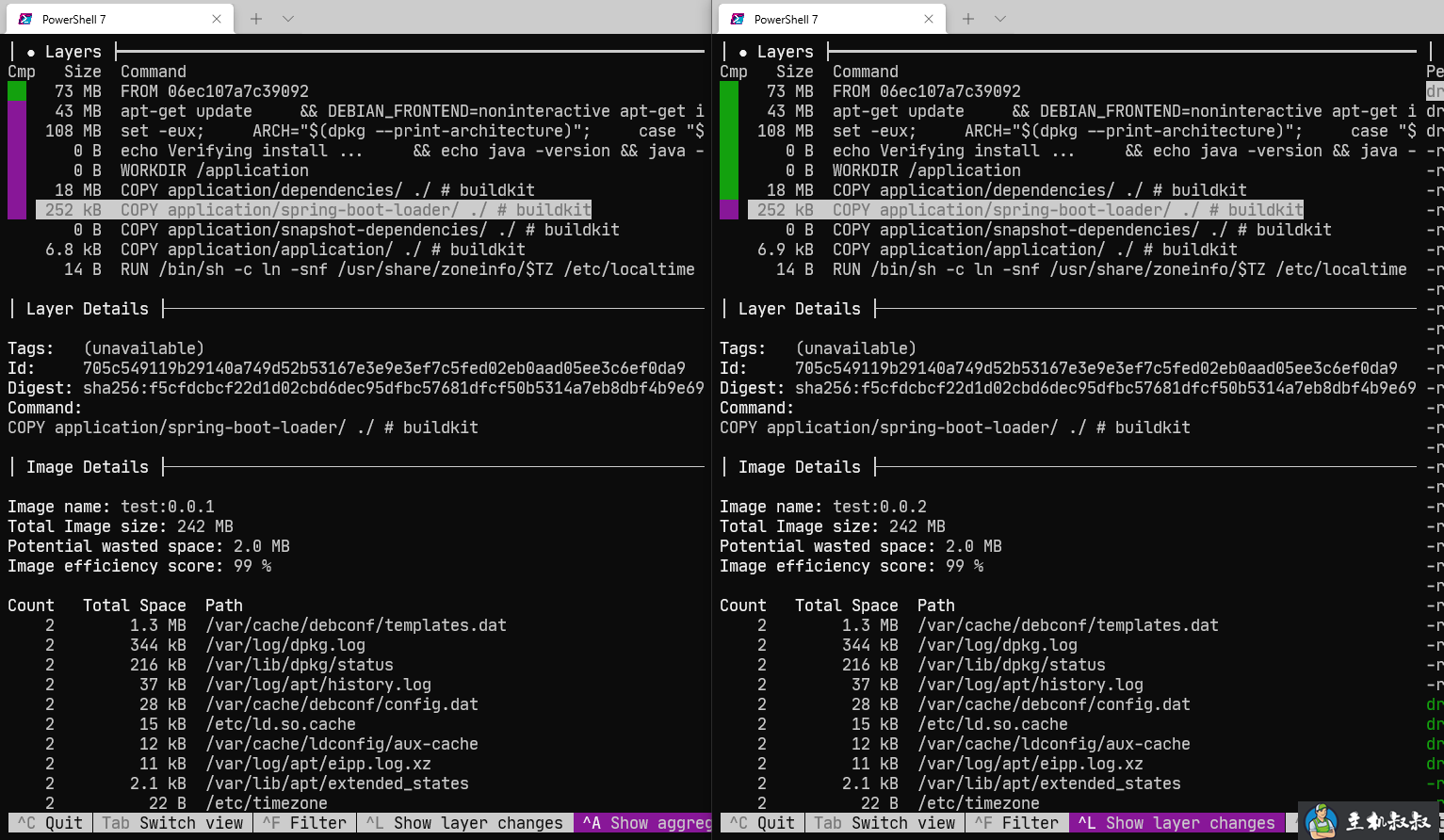Click ^L Show layer changes, left window

click(x=464, y=823)
